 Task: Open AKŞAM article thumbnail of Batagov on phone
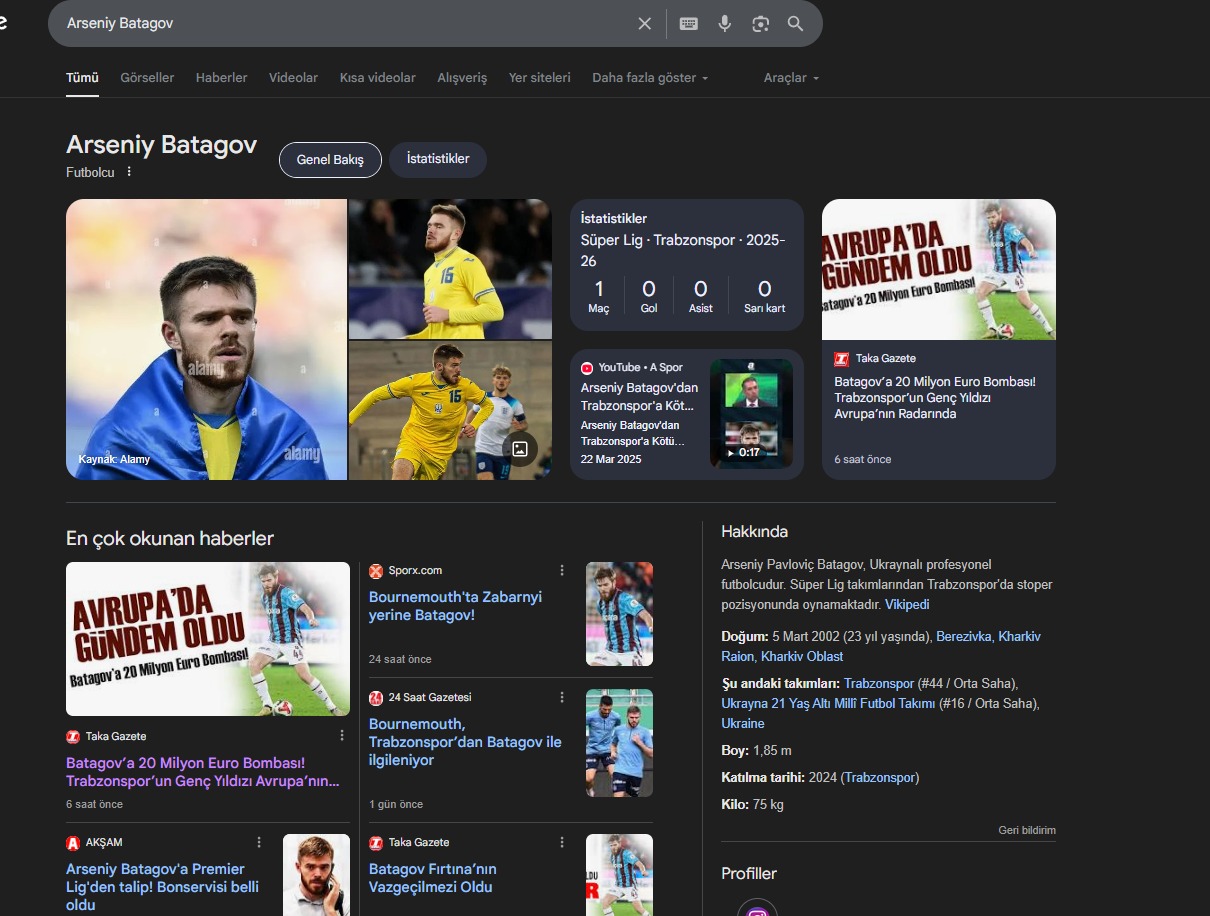tap(316, 875)
